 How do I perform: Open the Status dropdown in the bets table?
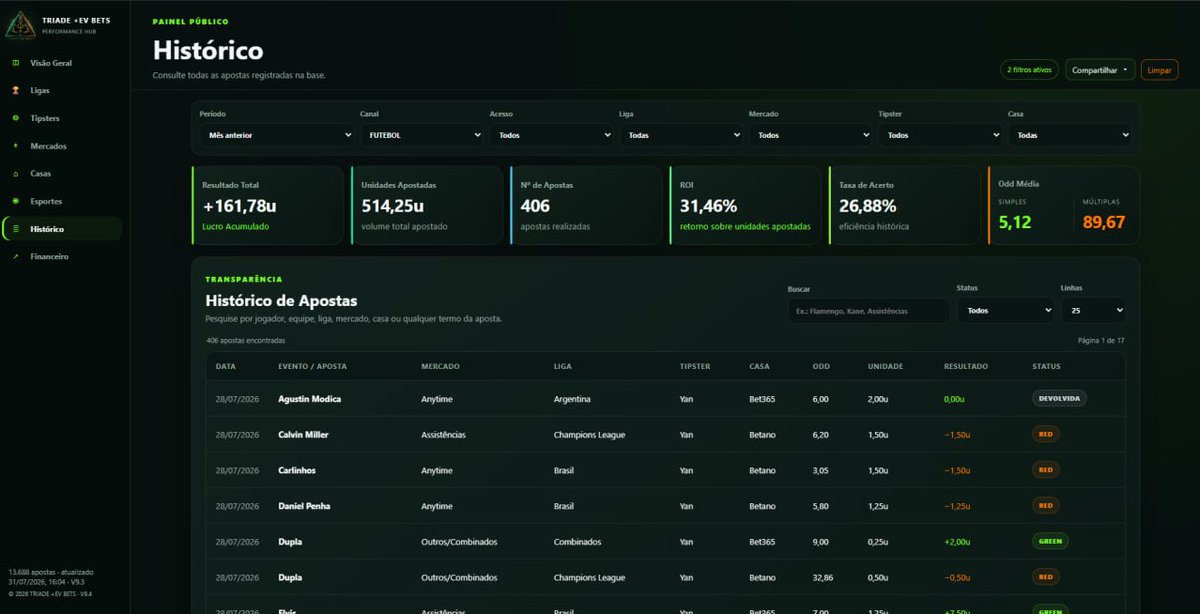1005,311
